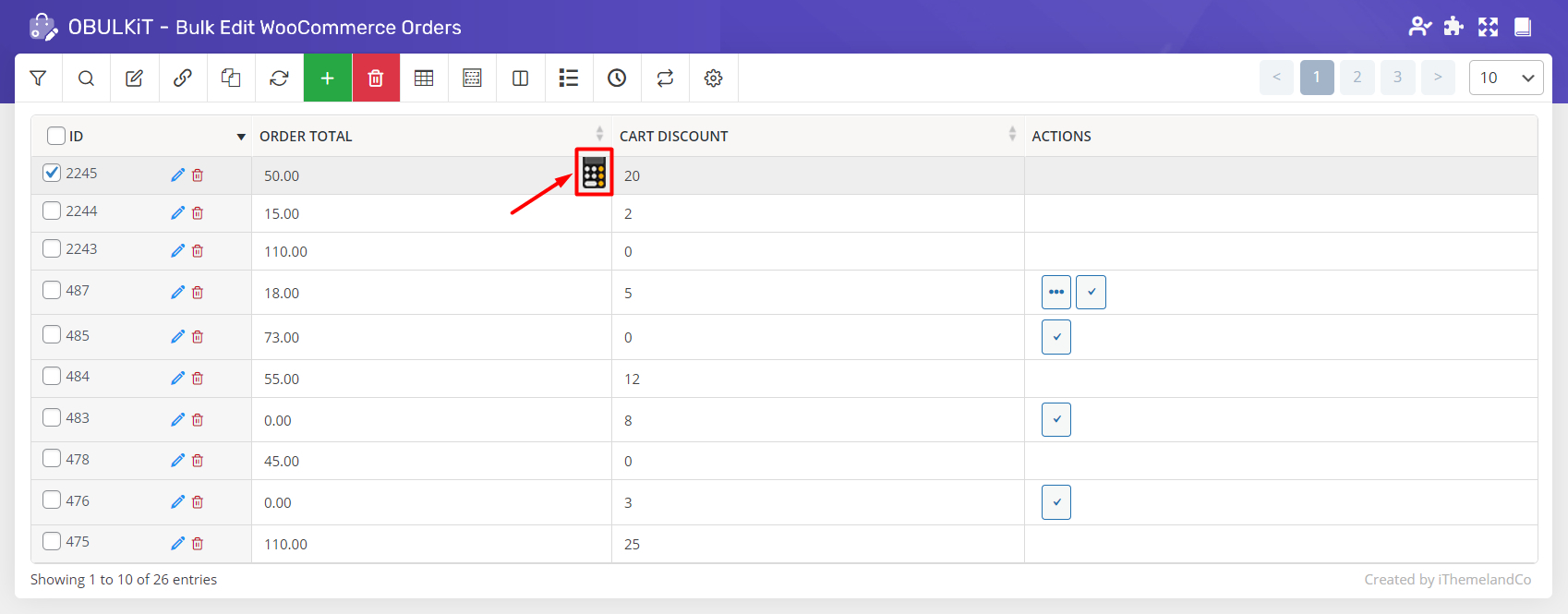Sort by the Order Total column arrows
Image resolution: width=1568 pixels, height=614 pixels.
(x=599, y=134)
